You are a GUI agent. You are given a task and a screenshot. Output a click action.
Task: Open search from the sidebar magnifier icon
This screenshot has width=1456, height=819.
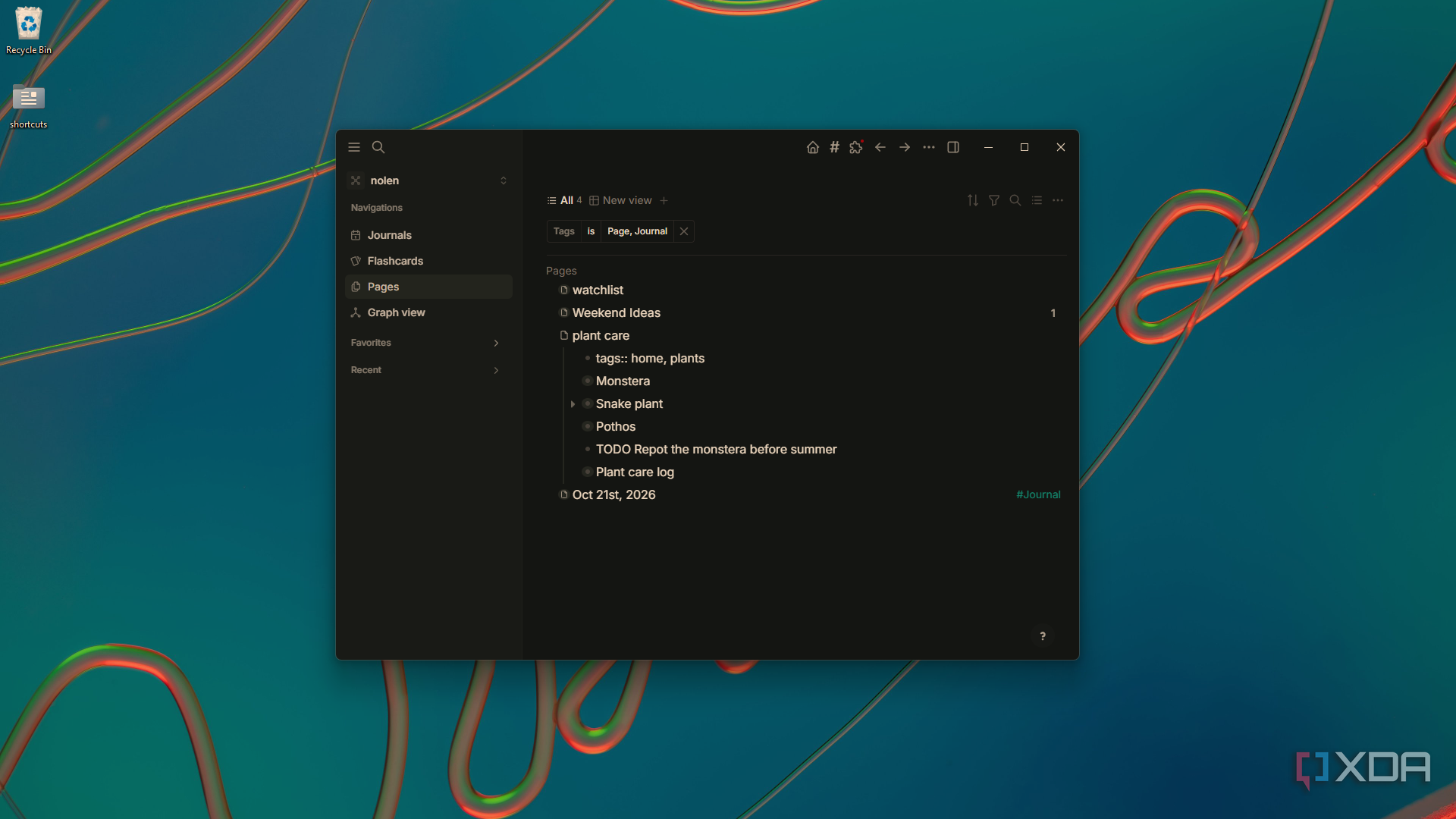coord(378,147)
